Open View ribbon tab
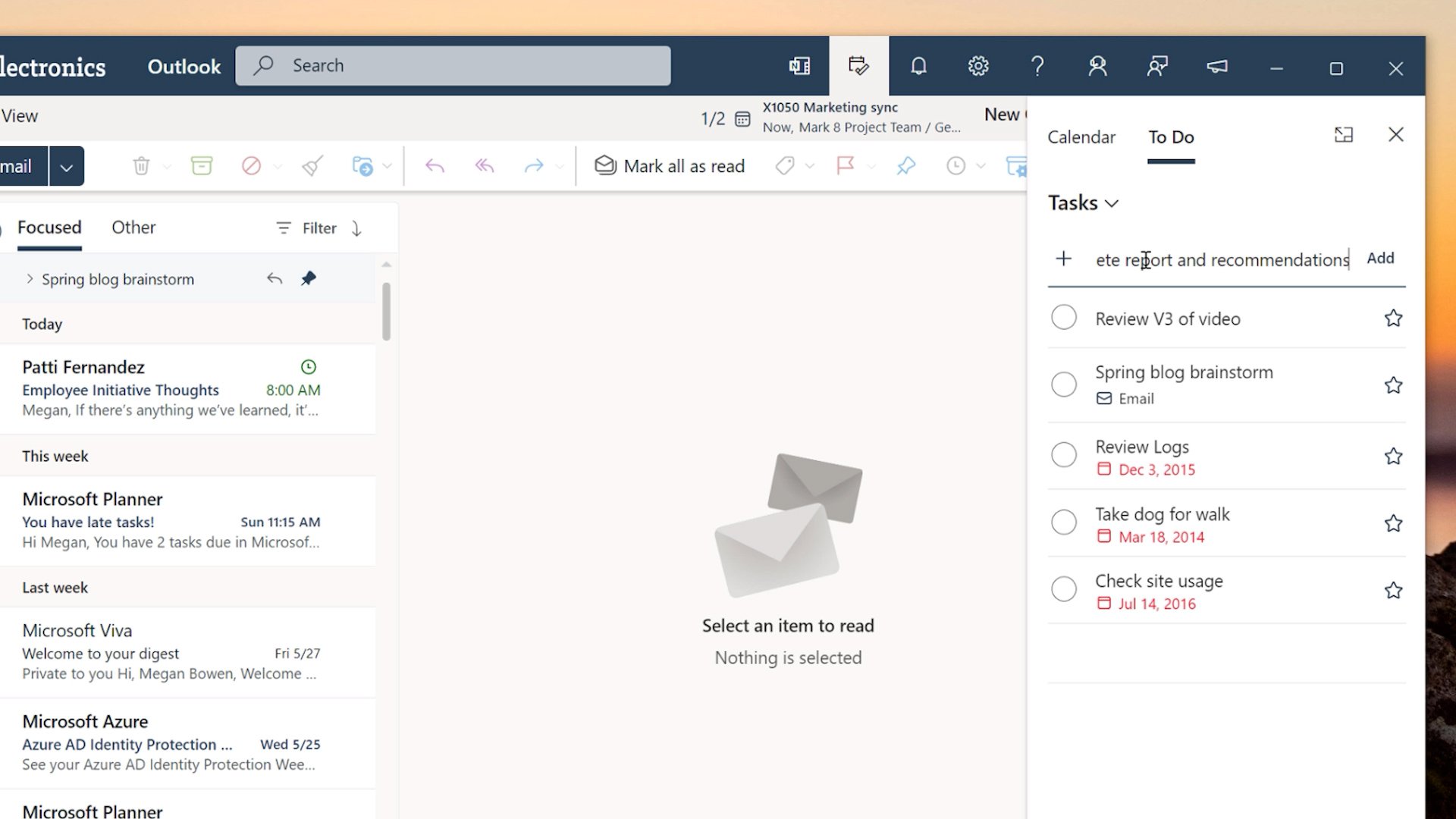 point(19,116)
